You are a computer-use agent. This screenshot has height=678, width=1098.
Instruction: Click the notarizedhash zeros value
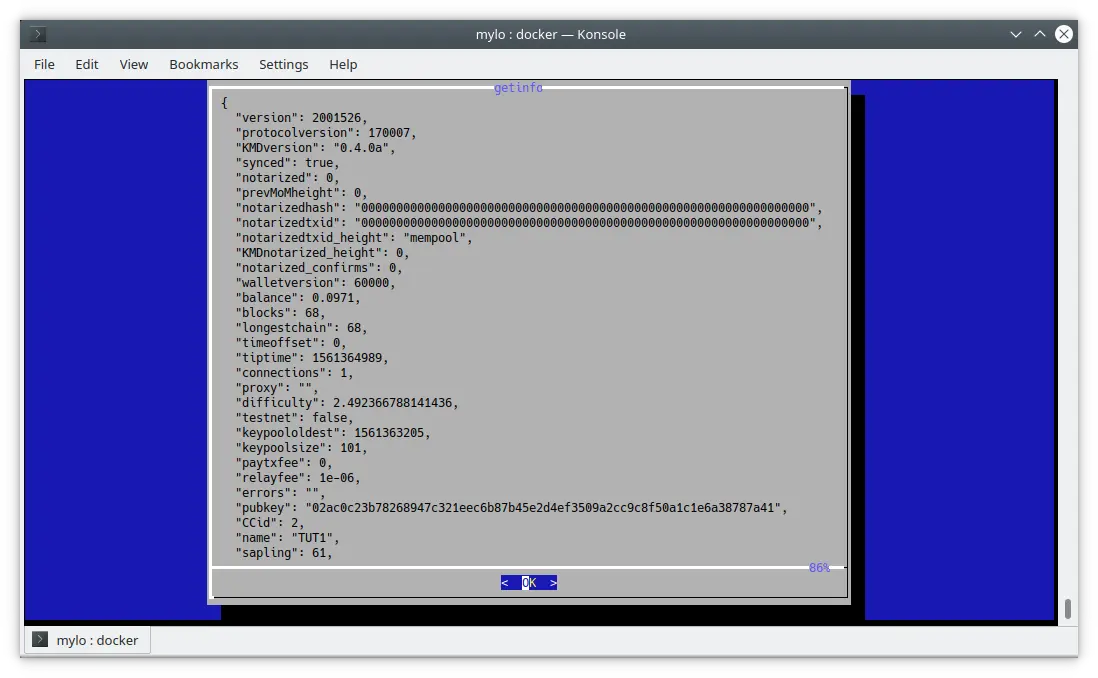click(x=584, y=208)
